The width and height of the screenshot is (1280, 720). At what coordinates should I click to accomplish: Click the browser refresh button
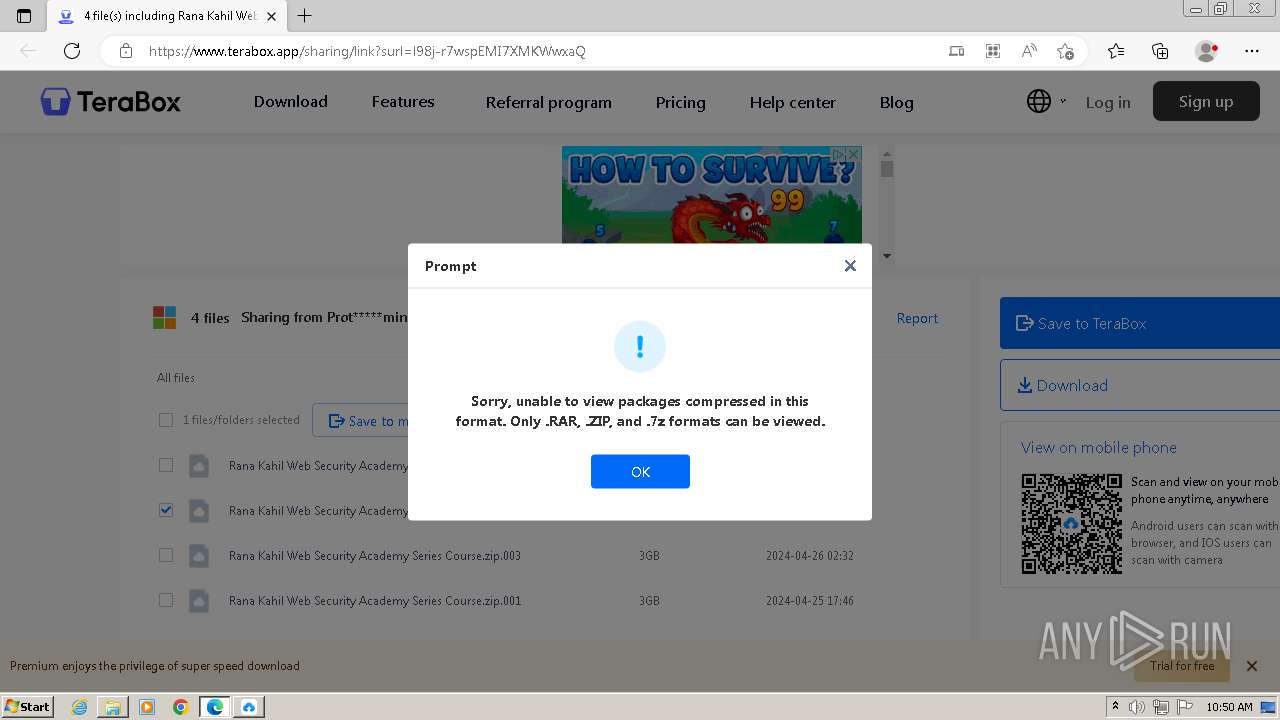pyautogui.click(x=72, y=51)
